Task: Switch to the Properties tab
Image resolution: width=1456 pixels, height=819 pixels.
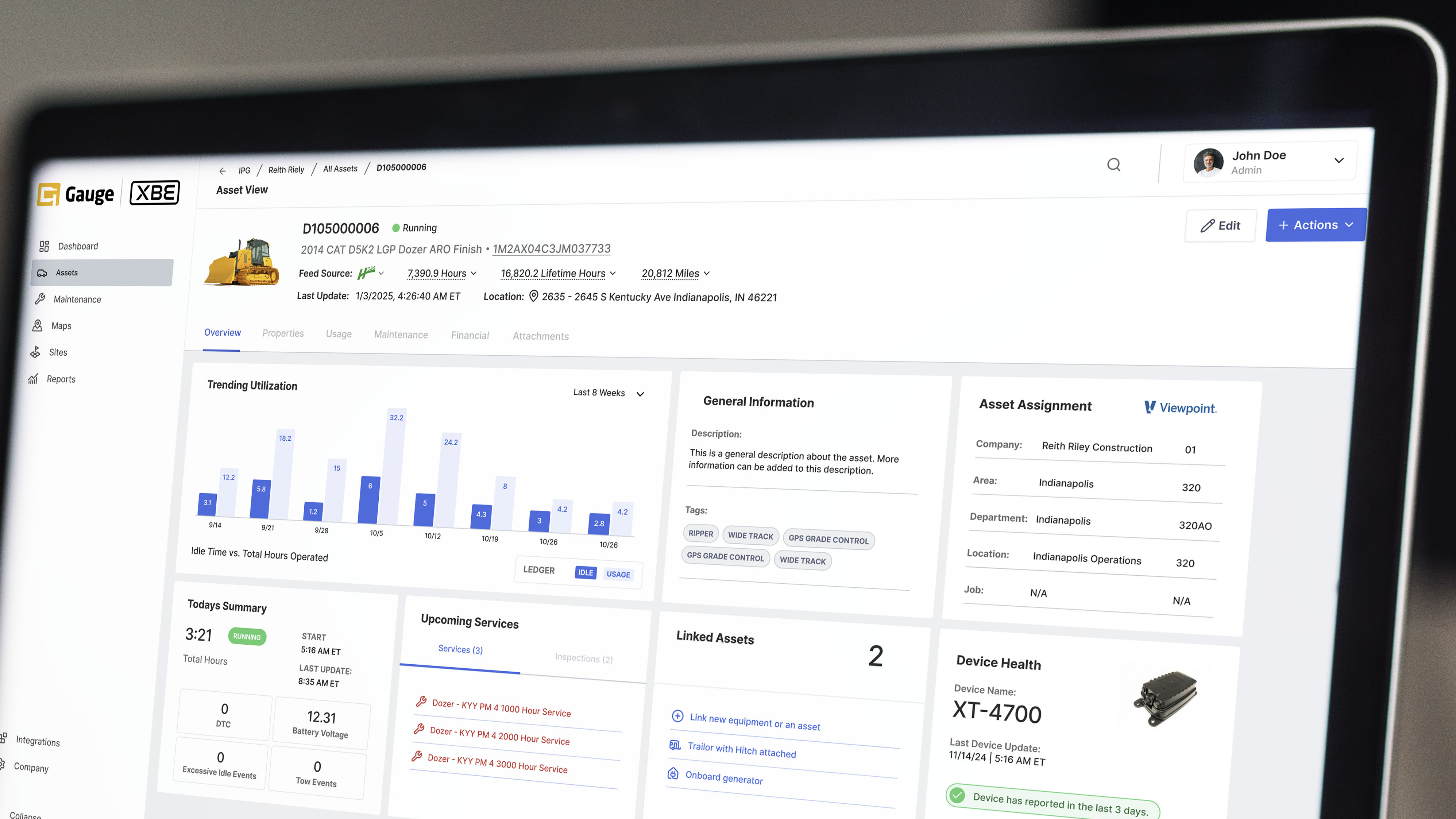Action: 283,333
